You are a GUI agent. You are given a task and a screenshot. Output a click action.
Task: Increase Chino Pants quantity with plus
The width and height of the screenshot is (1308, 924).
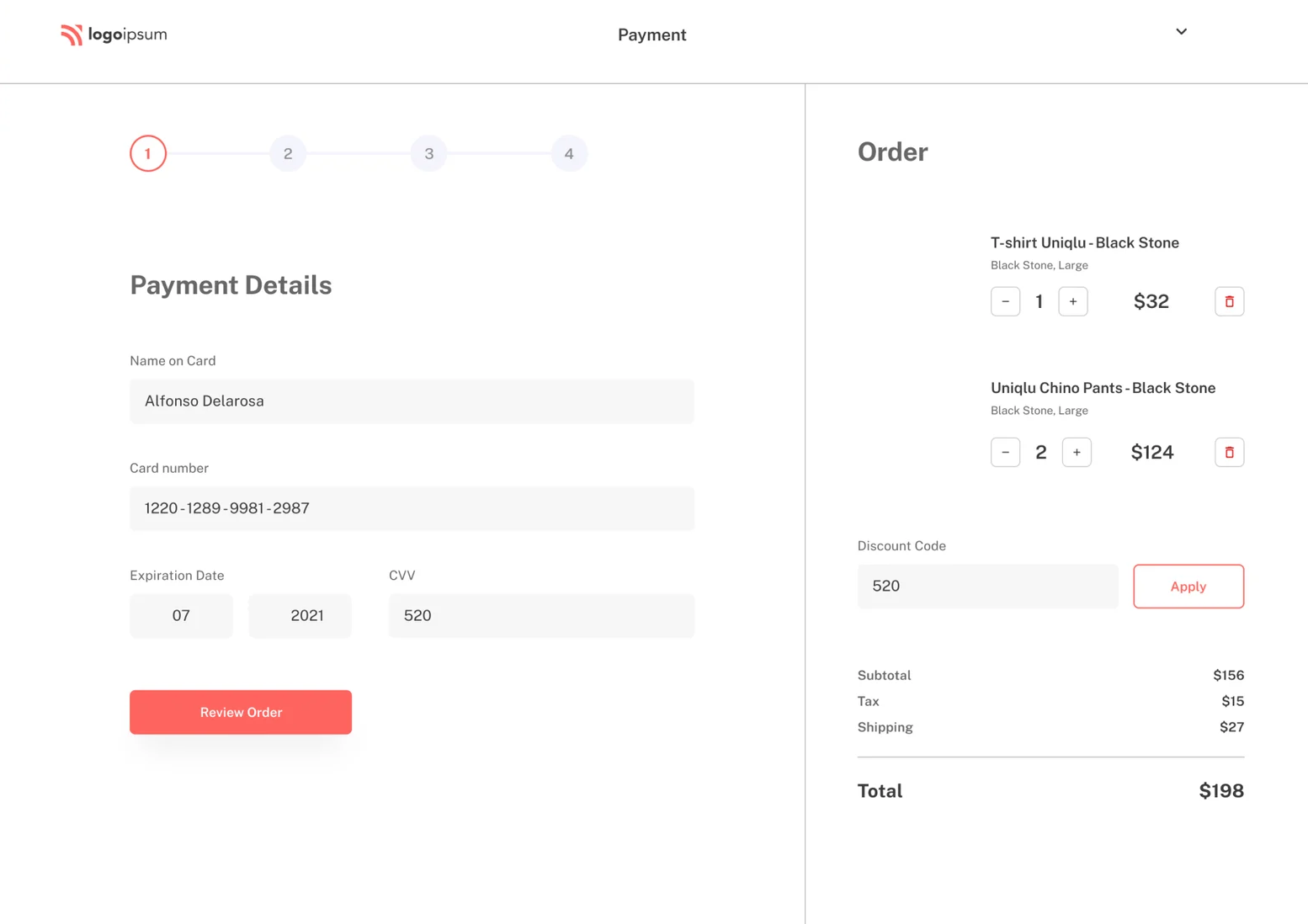[1077, 452]
